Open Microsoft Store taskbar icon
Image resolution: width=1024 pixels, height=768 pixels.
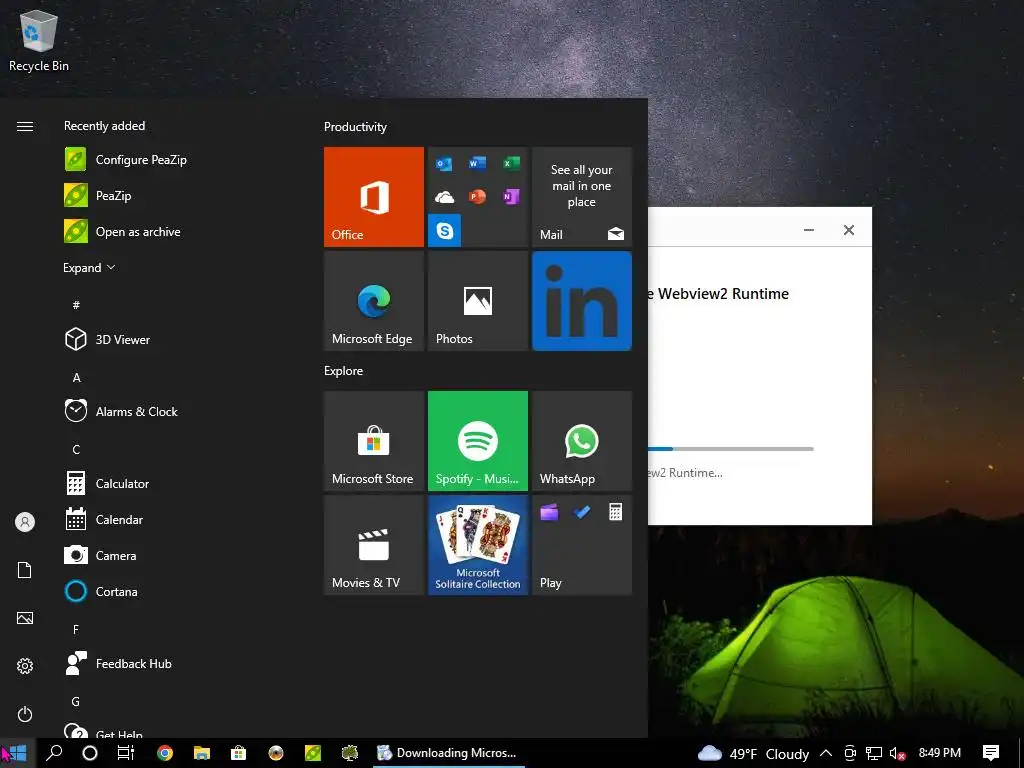pyautogui.click(x=238, y=753)
